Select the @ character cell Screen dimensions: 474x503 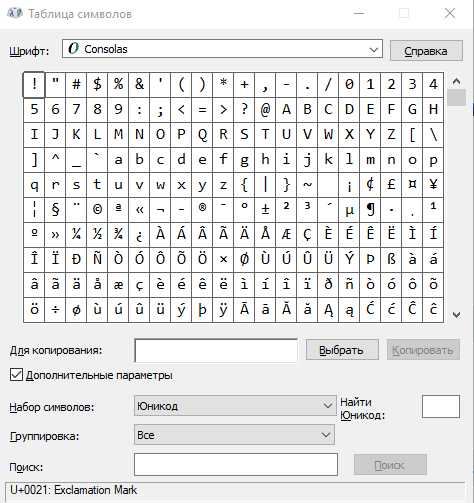[265, 110]
